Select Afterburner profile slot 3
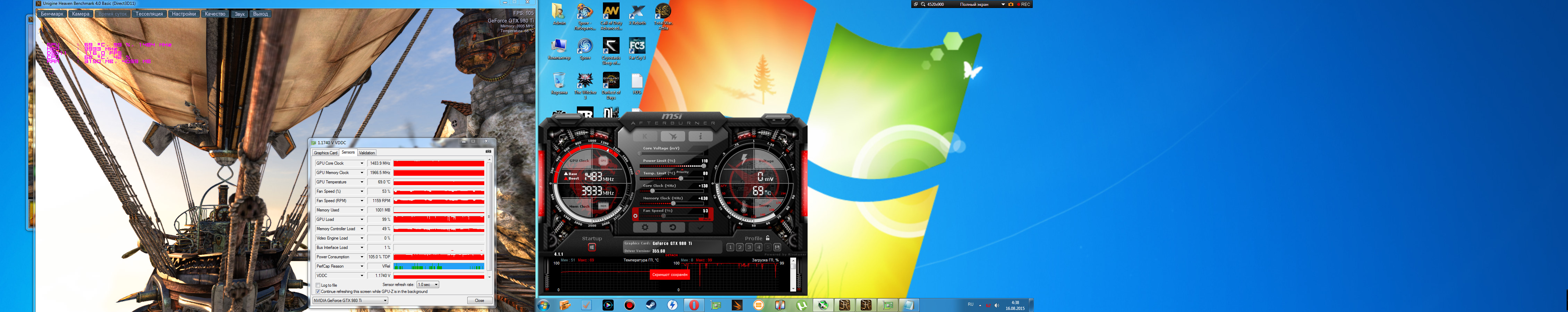Viewport: 1568px width, 312px height. [749, 247]
